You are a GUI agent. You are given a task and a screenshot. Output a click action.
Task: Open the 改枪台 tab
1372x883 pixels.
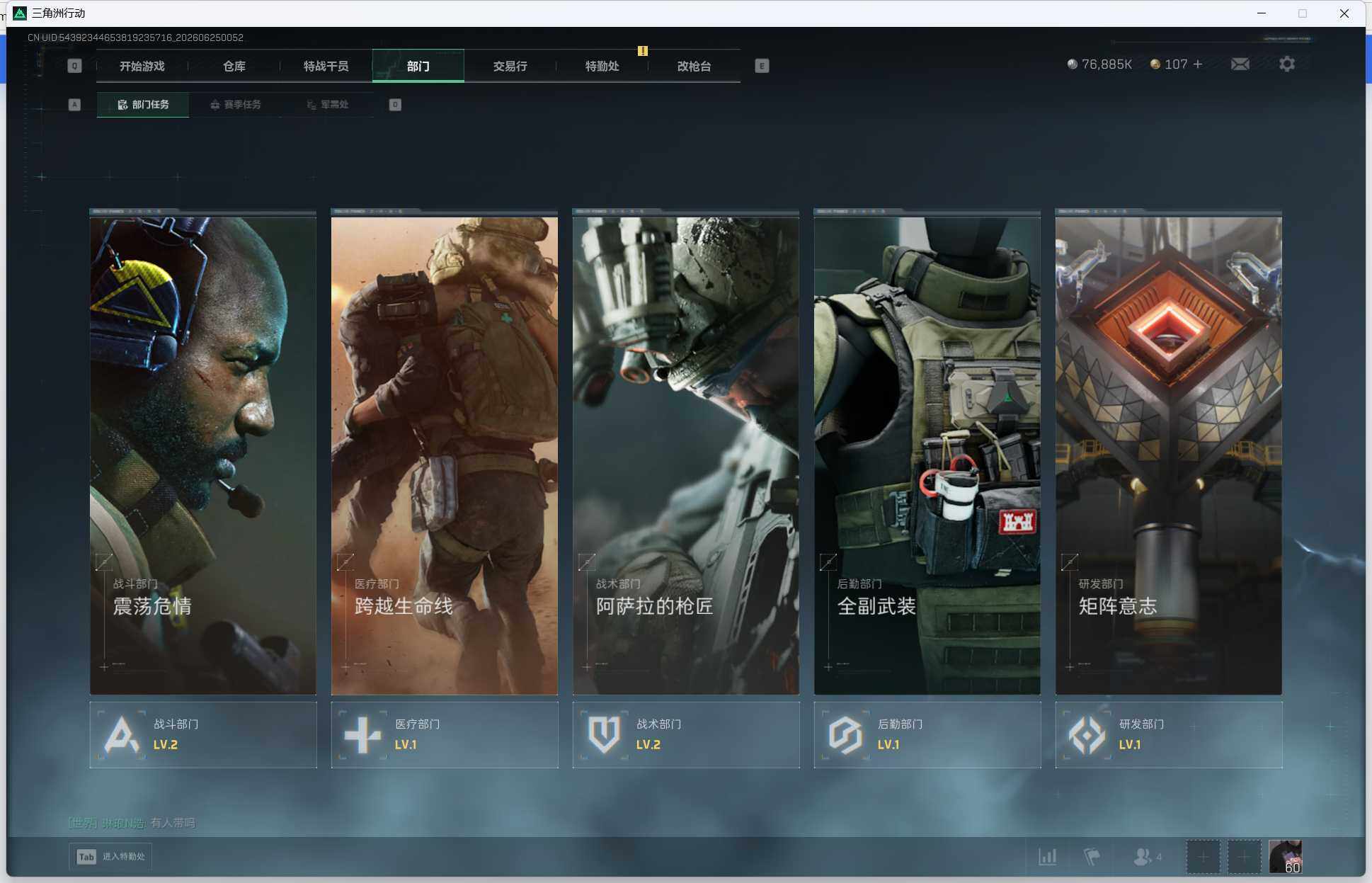click(x=694, y=66)
